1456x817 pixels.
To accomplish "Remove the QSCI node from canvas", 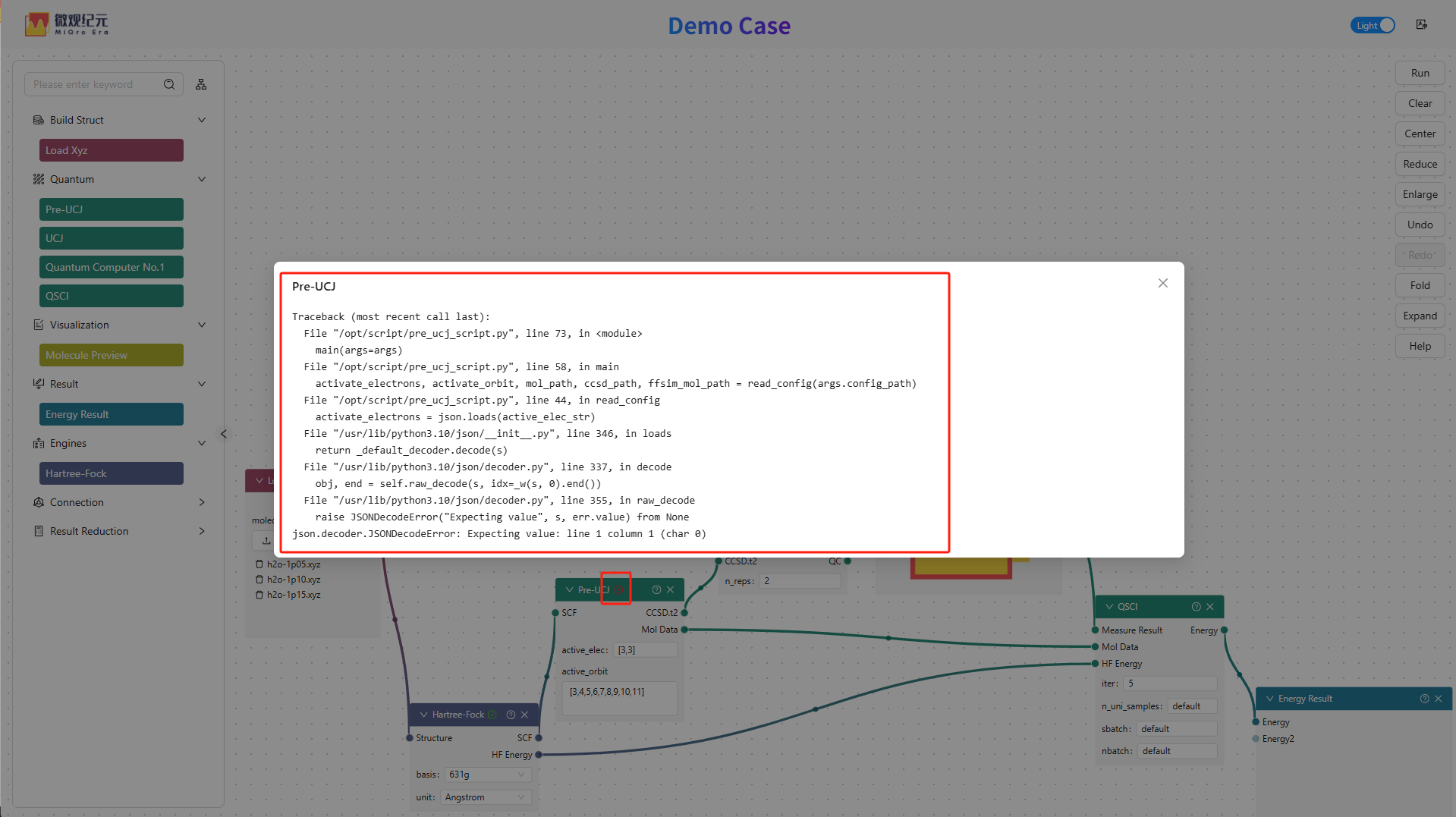I will 1210,607.
